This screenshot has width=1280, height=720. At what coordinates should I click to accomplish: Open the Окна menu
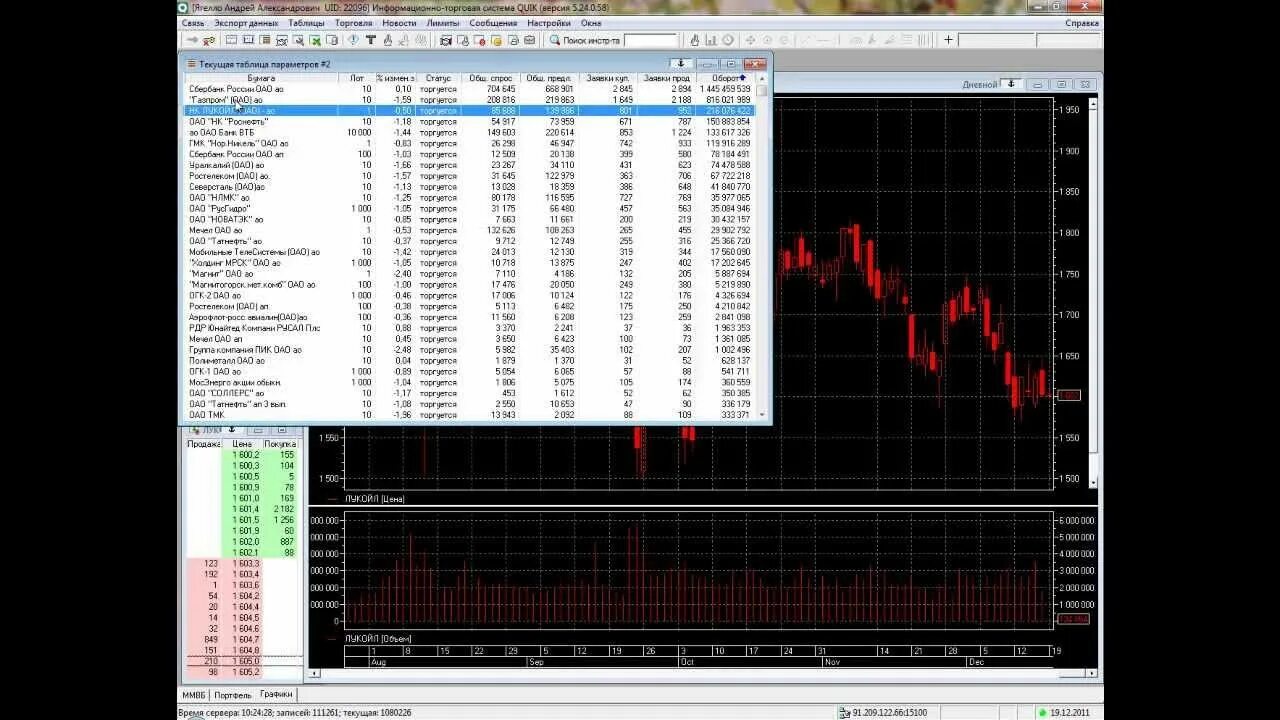[591, 23]
